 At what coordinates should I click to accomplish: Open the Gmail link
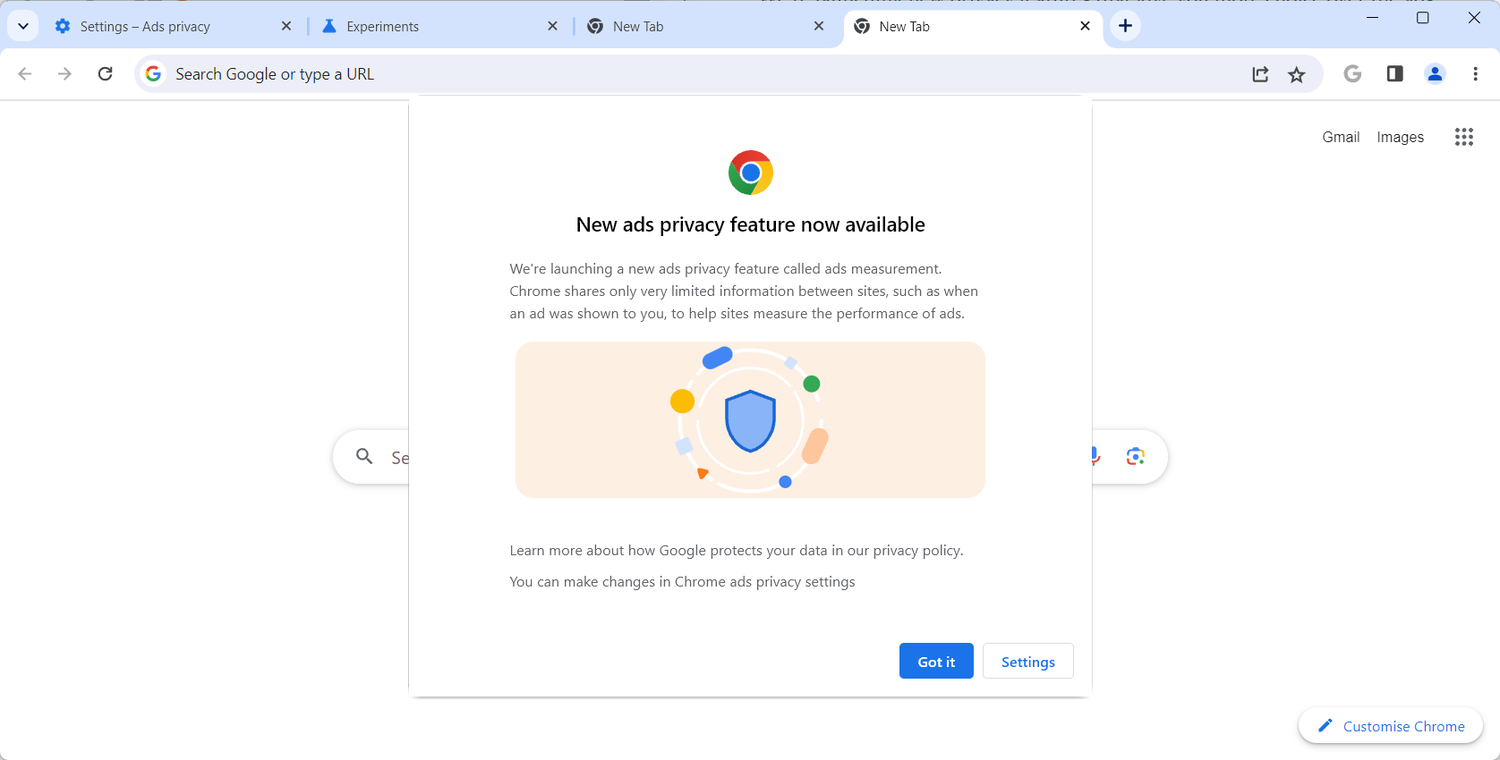point(1341,137)
